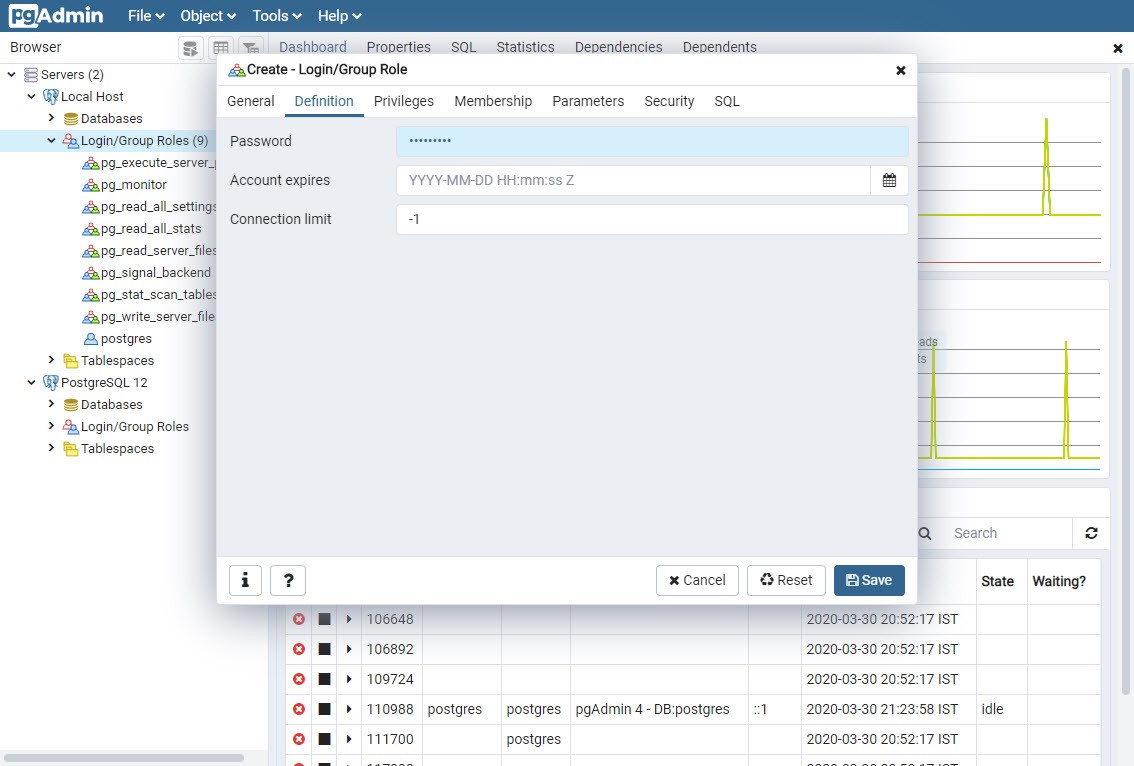This screenshot has width=1134, height=766.
Task: Click the Reset button
Action: [x=786, y=580]
